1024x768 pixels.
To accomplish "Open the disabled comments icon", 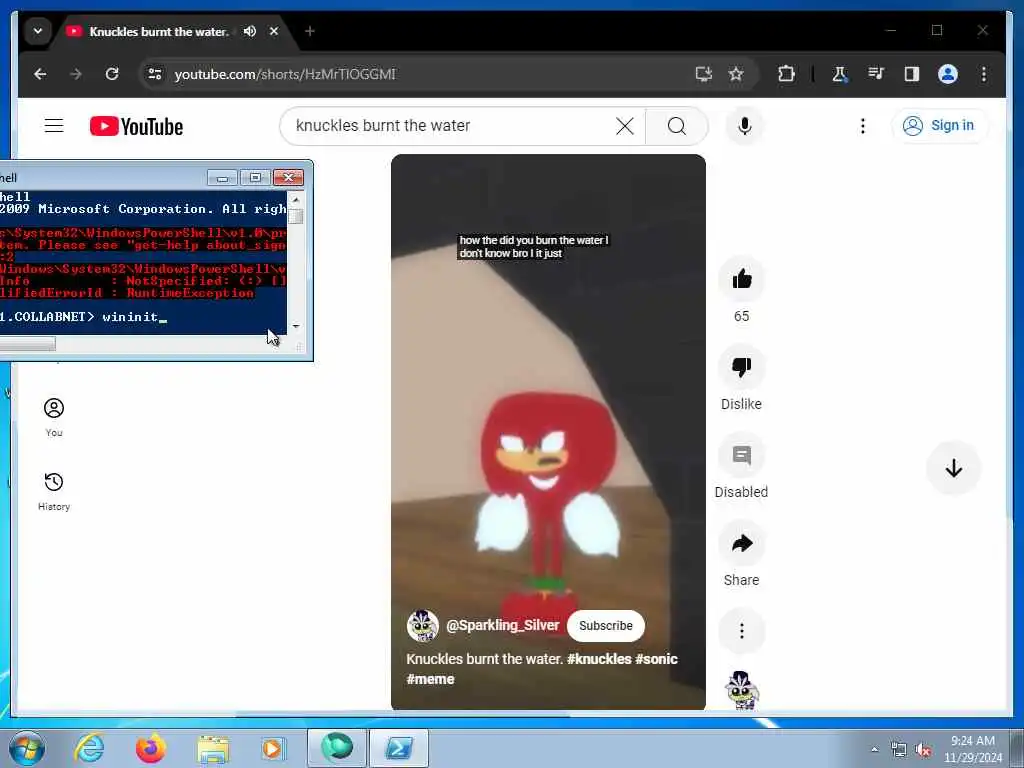I will click(x=741, y=456).
